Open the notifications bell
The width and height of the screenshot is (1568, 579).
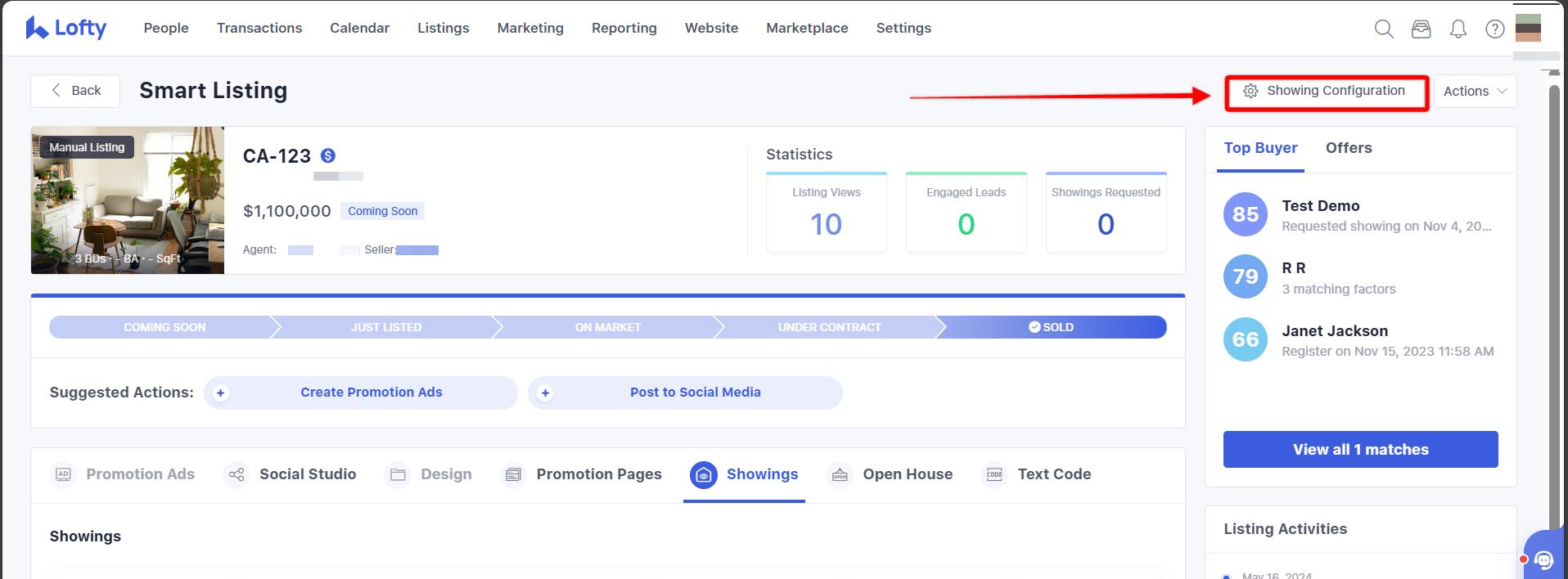click(1458, 29)
